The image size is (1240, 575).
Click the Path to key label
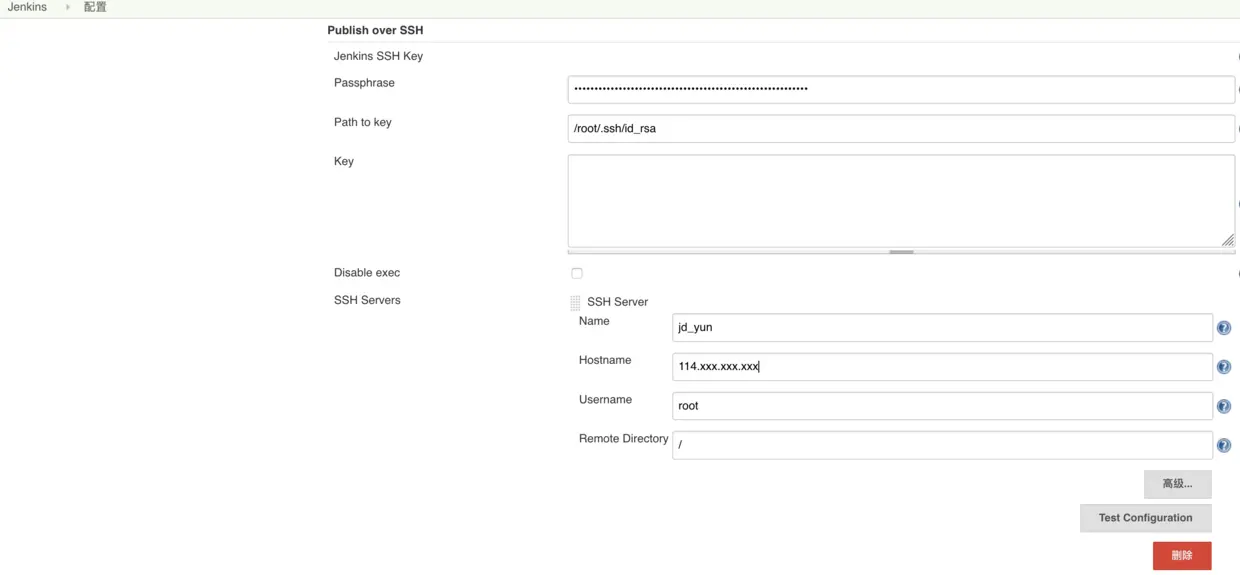tap(363, 122)
